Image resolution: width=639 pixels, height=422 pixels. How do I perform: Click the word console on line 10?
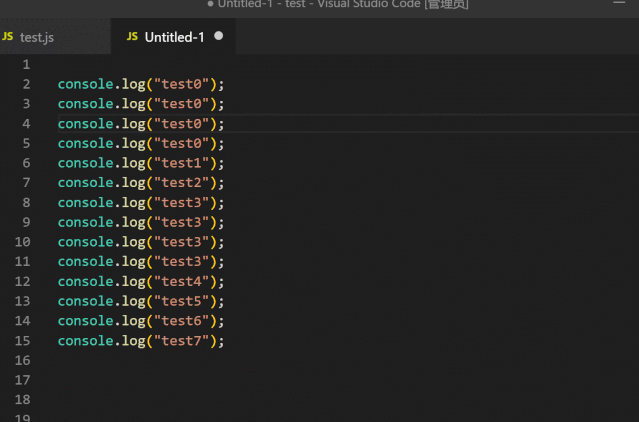(x=86, y=242)
